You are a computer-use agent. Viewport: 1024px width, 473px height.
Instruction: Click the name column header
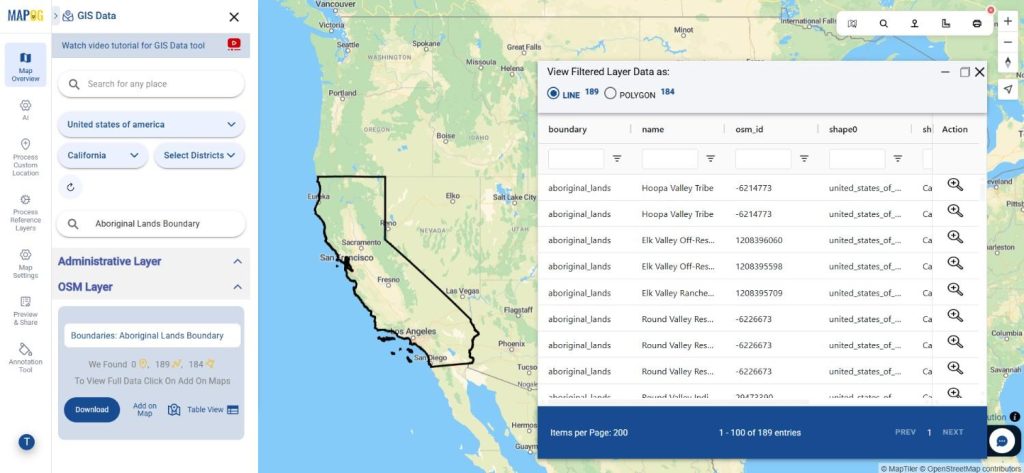[653, 129]
